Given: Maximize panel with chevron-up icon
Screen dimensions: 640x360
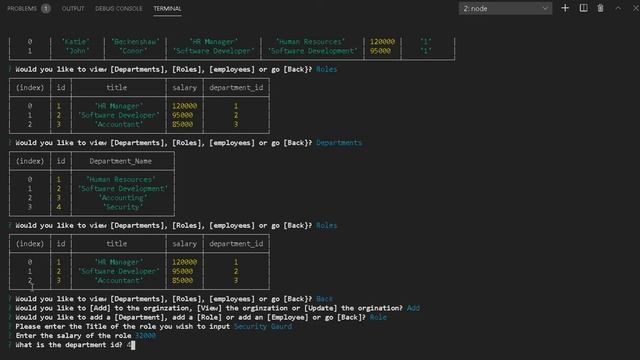Looking at the screenshot, I should [618, 8].
